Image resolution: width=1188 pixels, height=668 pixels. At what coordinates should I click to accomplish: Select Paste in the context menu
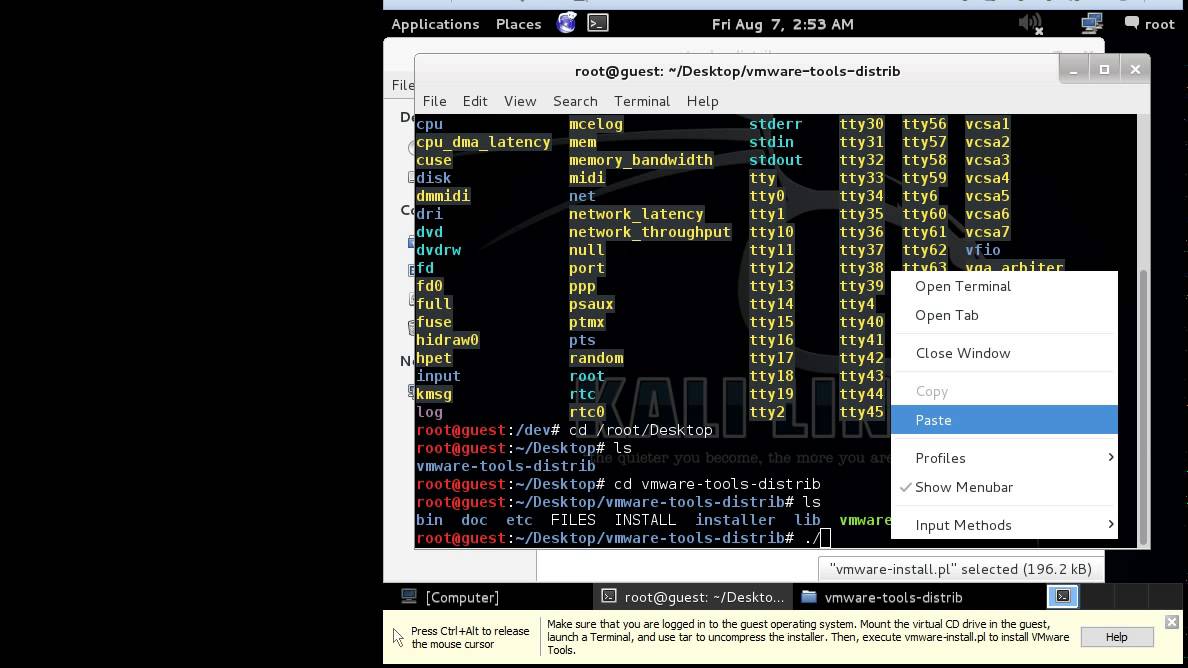pos(1004,420)
